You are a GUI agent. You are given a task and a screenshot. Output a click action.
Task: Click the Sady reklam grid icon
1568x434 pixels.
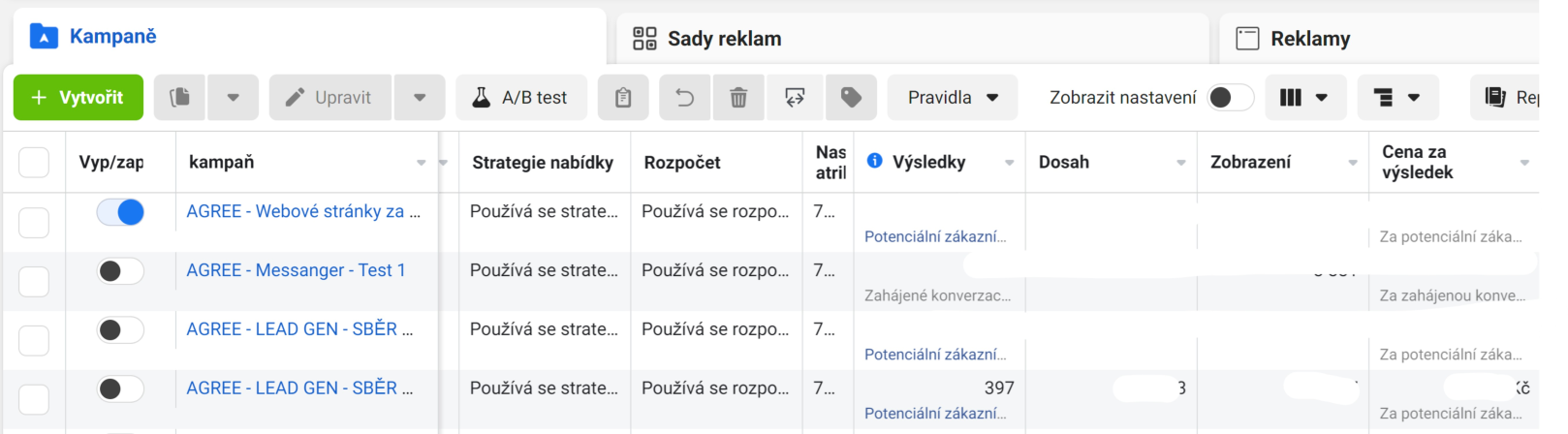pyautogui.click(x=644, y=39)
